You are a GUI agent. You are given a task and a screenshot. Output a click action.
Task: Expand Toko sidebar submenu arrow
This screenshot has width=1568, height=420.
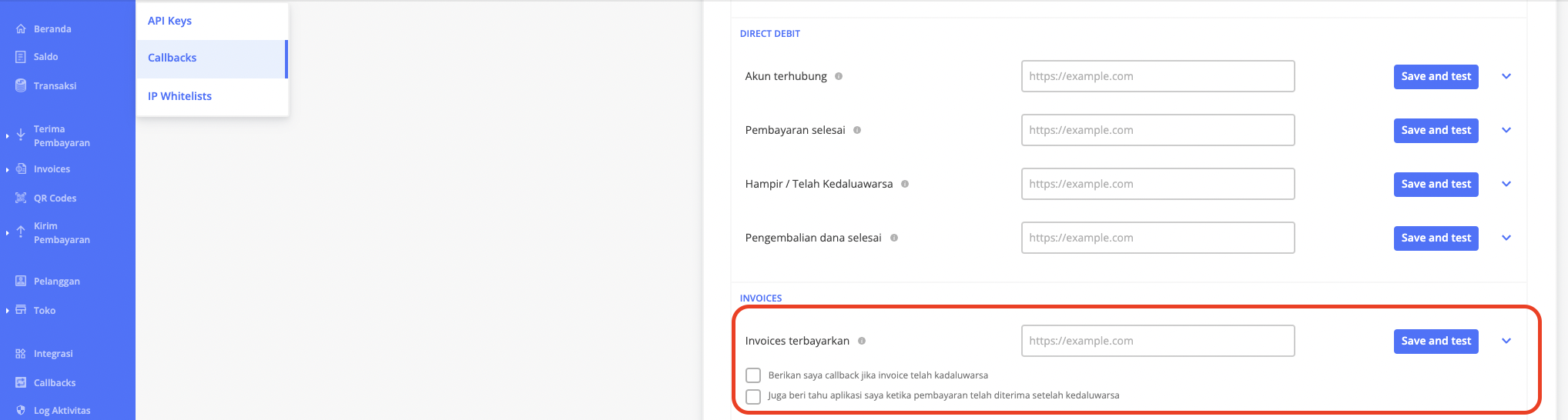(7, 311)
